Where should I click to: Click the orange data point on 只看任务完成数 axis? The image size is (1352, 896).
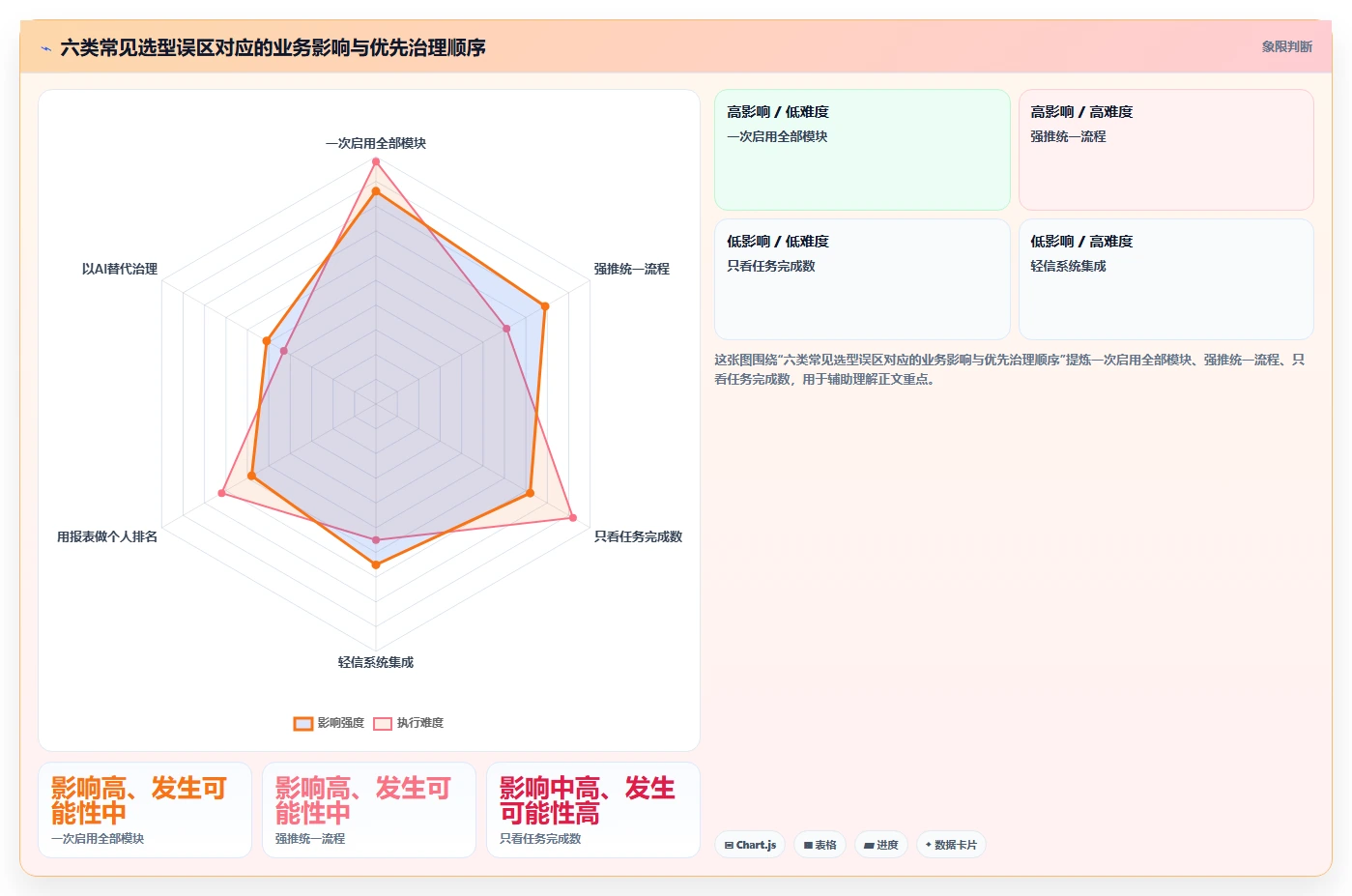pos(530,493)
